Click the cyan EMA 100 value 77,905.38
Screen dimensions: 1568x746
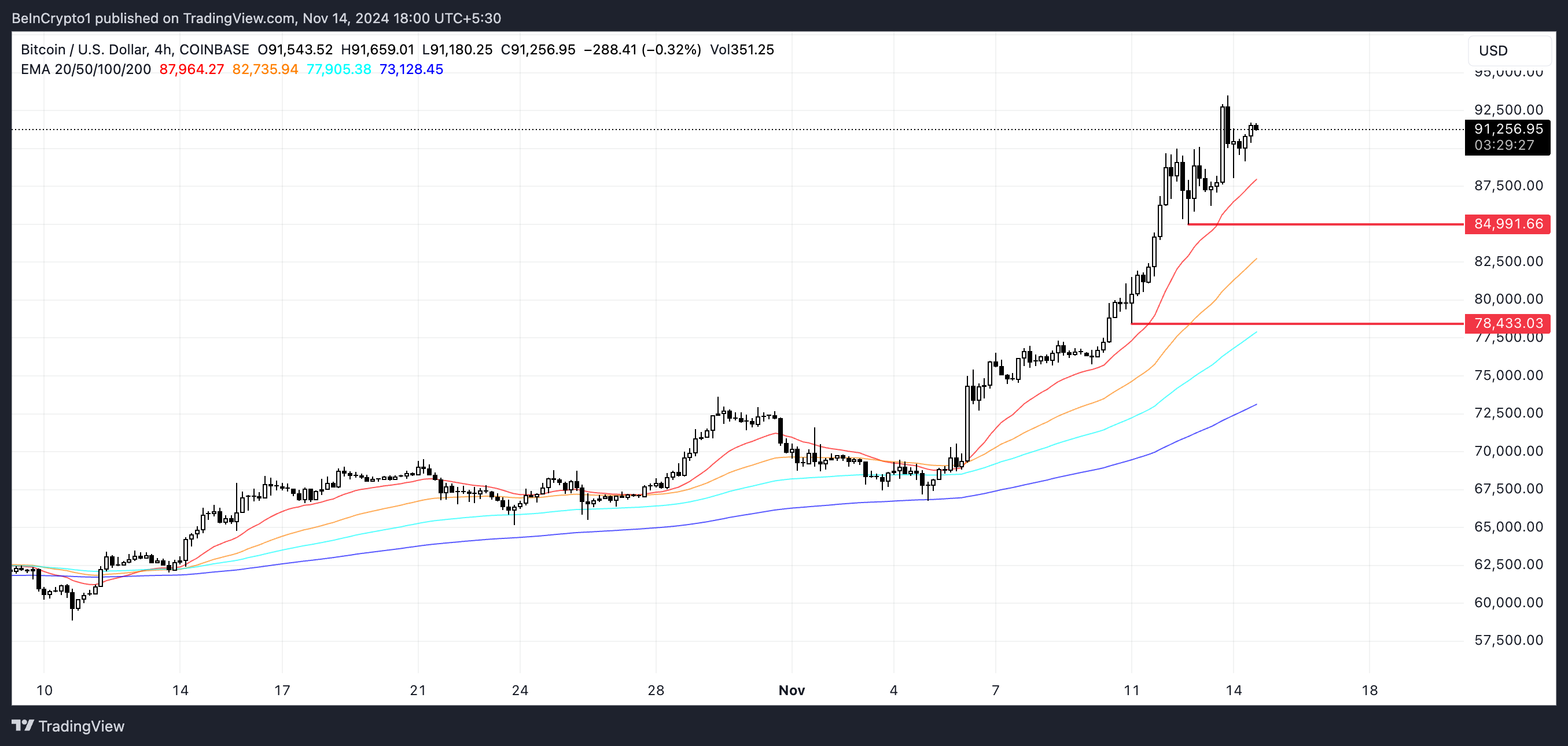339,69
